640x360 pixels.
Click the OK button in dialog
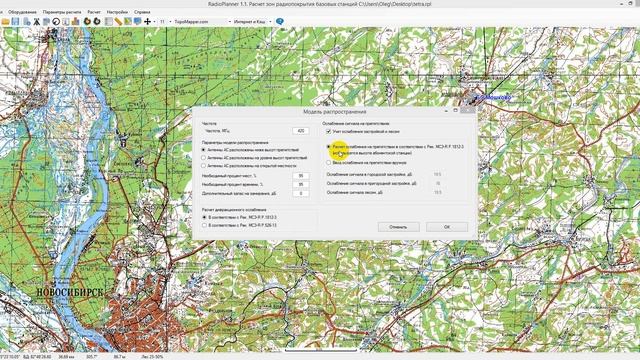(447, 227)
